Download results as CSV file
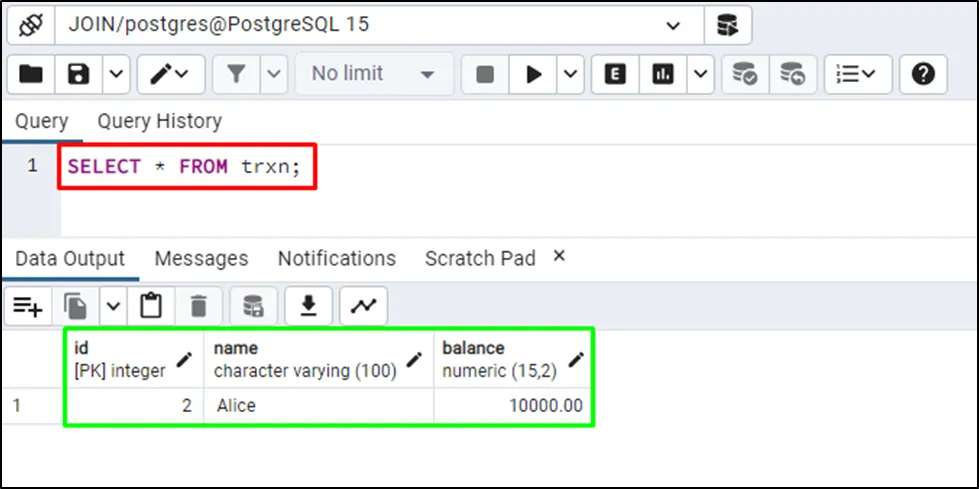Screen dimensions: 979x489 coord(309,306)
